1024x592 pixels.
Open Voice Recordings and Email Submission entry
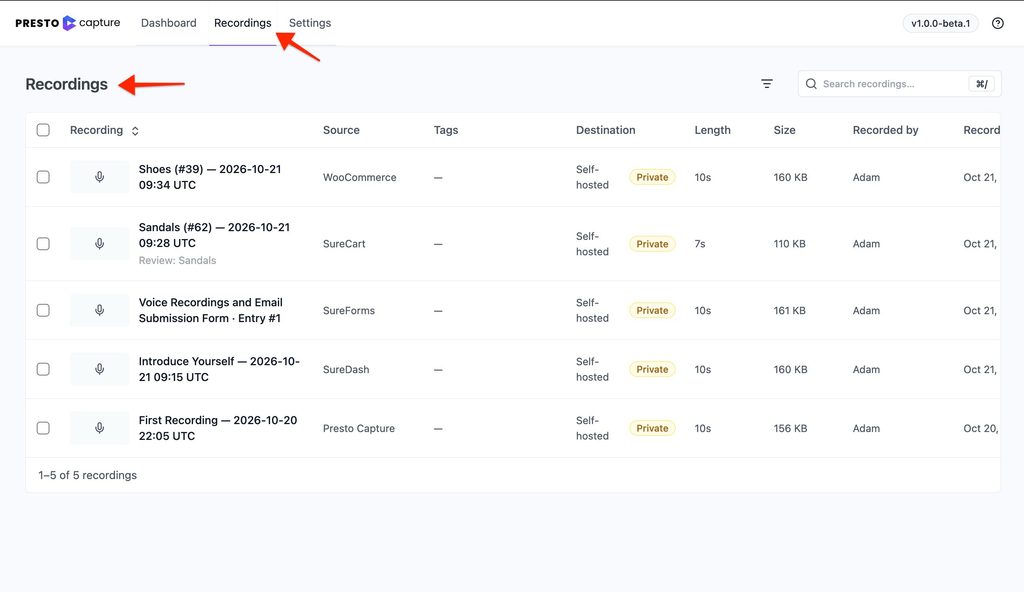(210, 310)
